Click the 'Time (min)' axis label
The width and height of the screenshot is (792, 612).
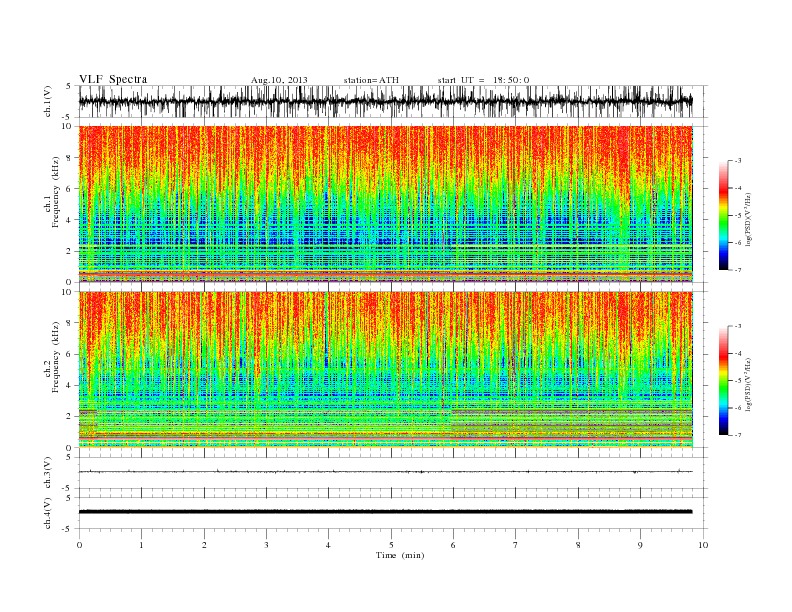pos(400,555)
